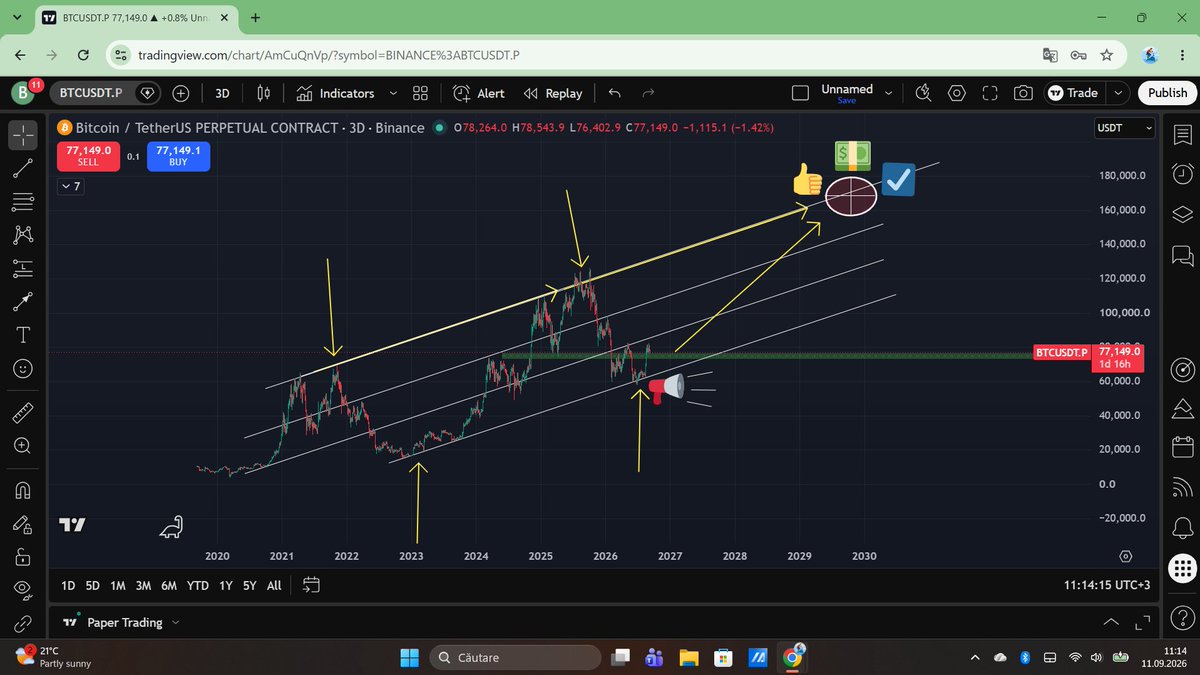Image resolution: width=1200 pixels, height=675 pixels.
Task: Open File Explorer from the taskbar
Action: point(688,657)
